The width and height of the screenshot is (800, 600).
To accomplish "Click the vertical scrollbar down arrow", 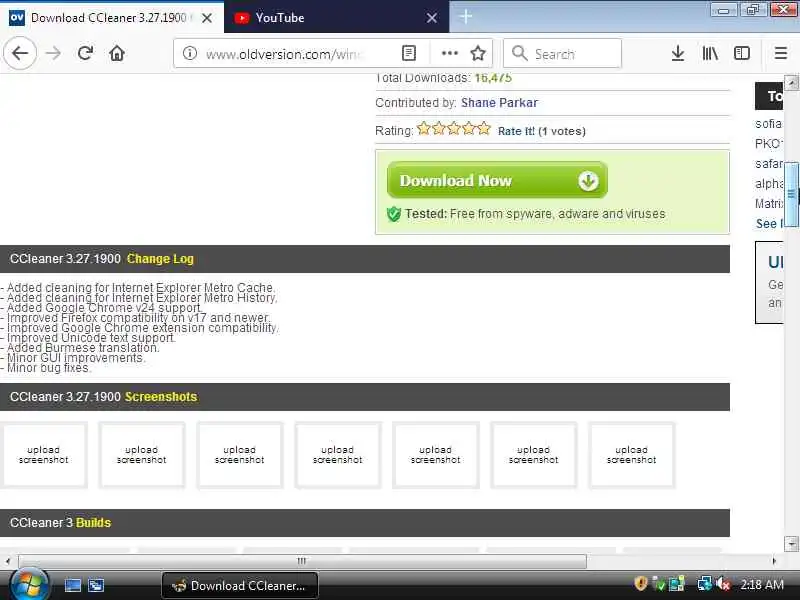I will pos(791,543).
